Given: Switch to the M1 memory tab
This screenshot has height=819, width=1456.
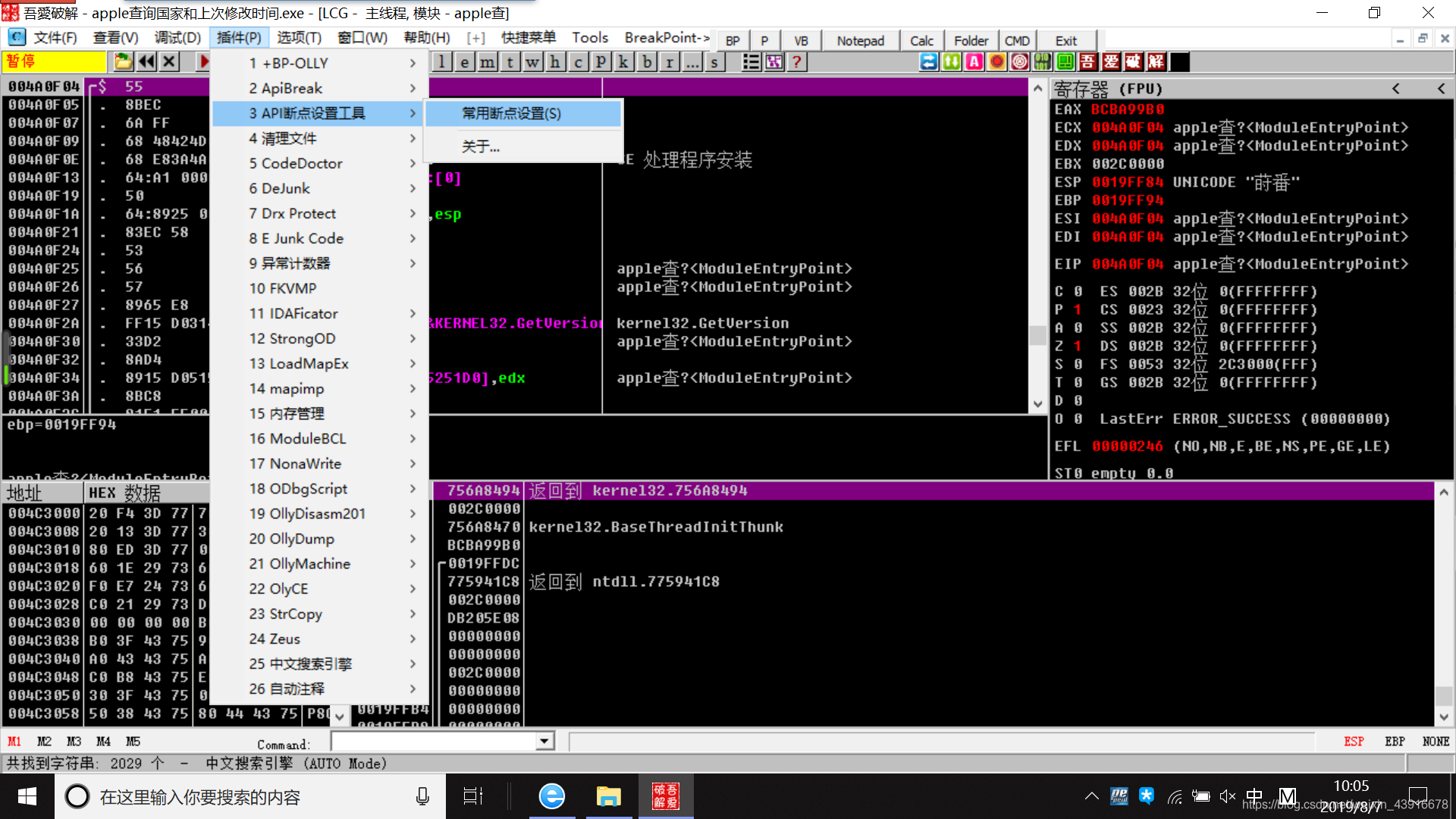Looking at the screenshot, I should (x=14, y=742).
